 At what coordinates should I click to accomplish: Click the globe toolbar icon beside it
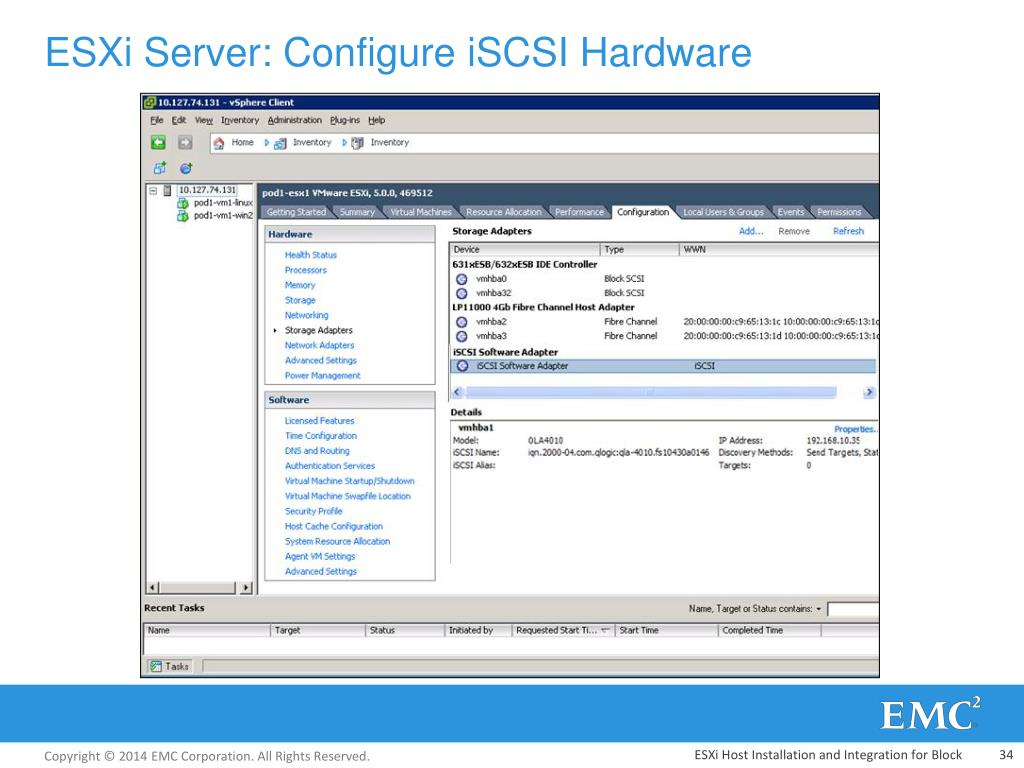click(x=186, y=168)
